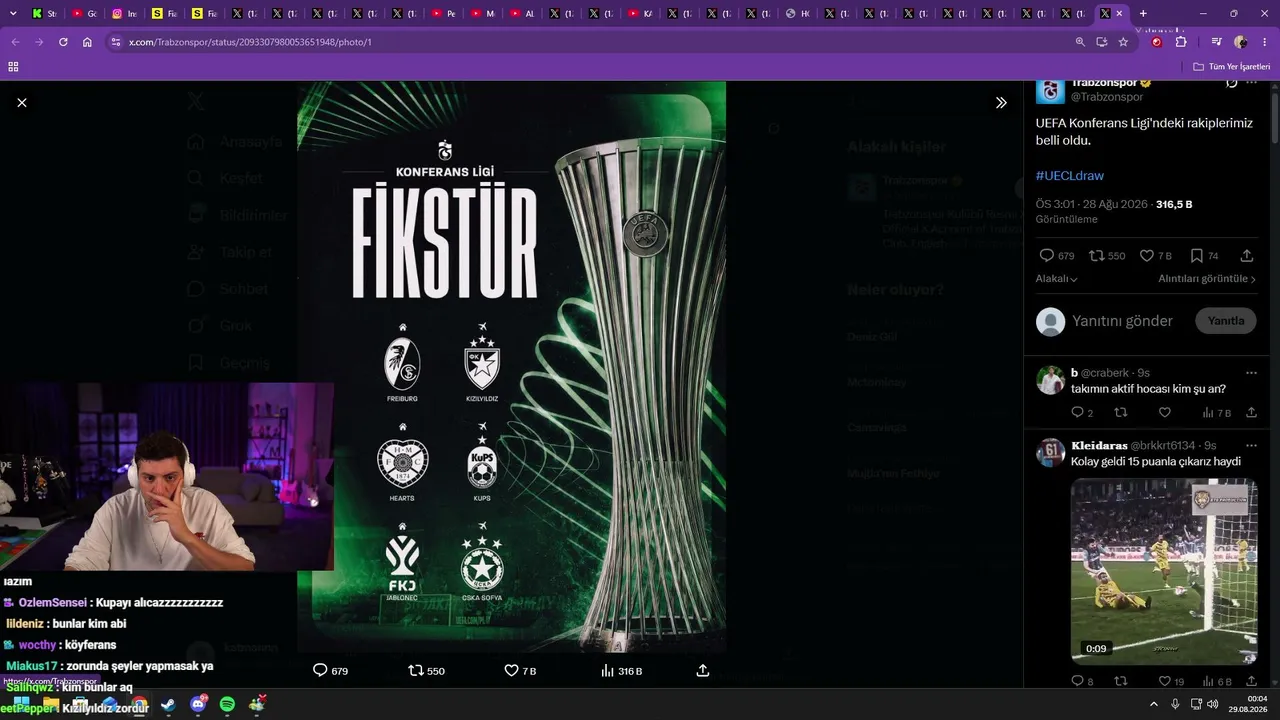Image resolution: width=1280 pixels, height=720 pixels.
Task: Open the Kleidaras profile name
Action: pos(1099,445)
